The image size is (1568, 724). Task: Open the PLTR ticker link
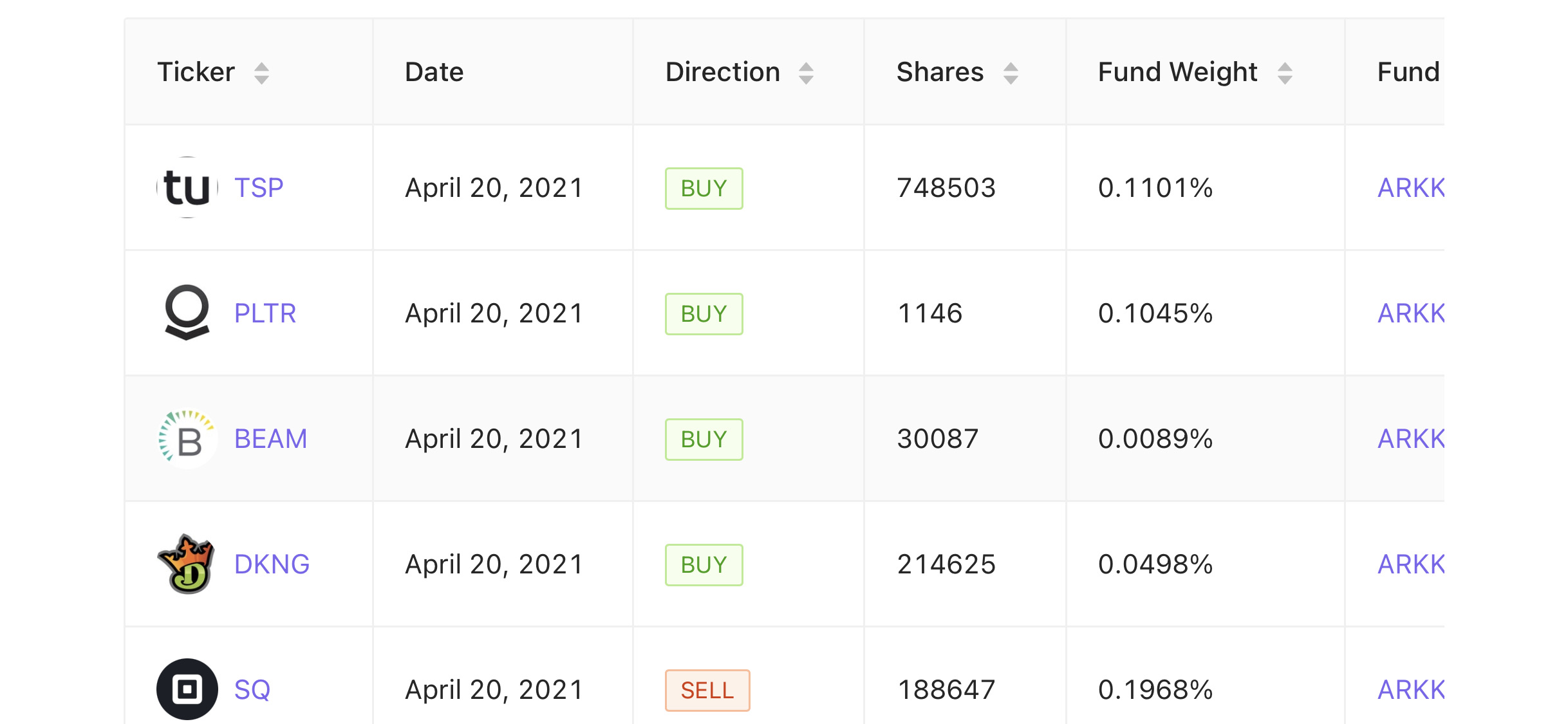(x=265, y=313)
